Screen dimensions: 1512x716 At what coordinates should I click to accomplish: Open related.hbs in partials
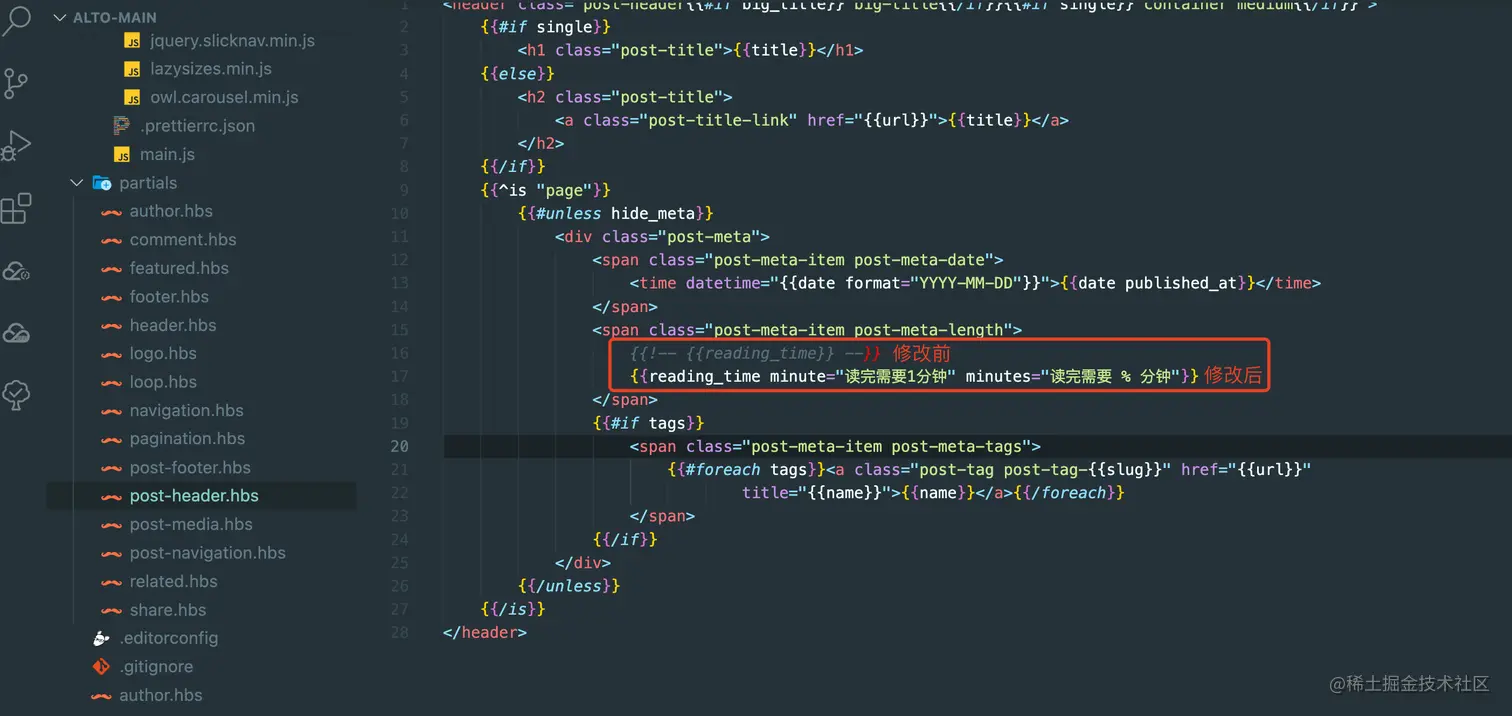point(173,581)
